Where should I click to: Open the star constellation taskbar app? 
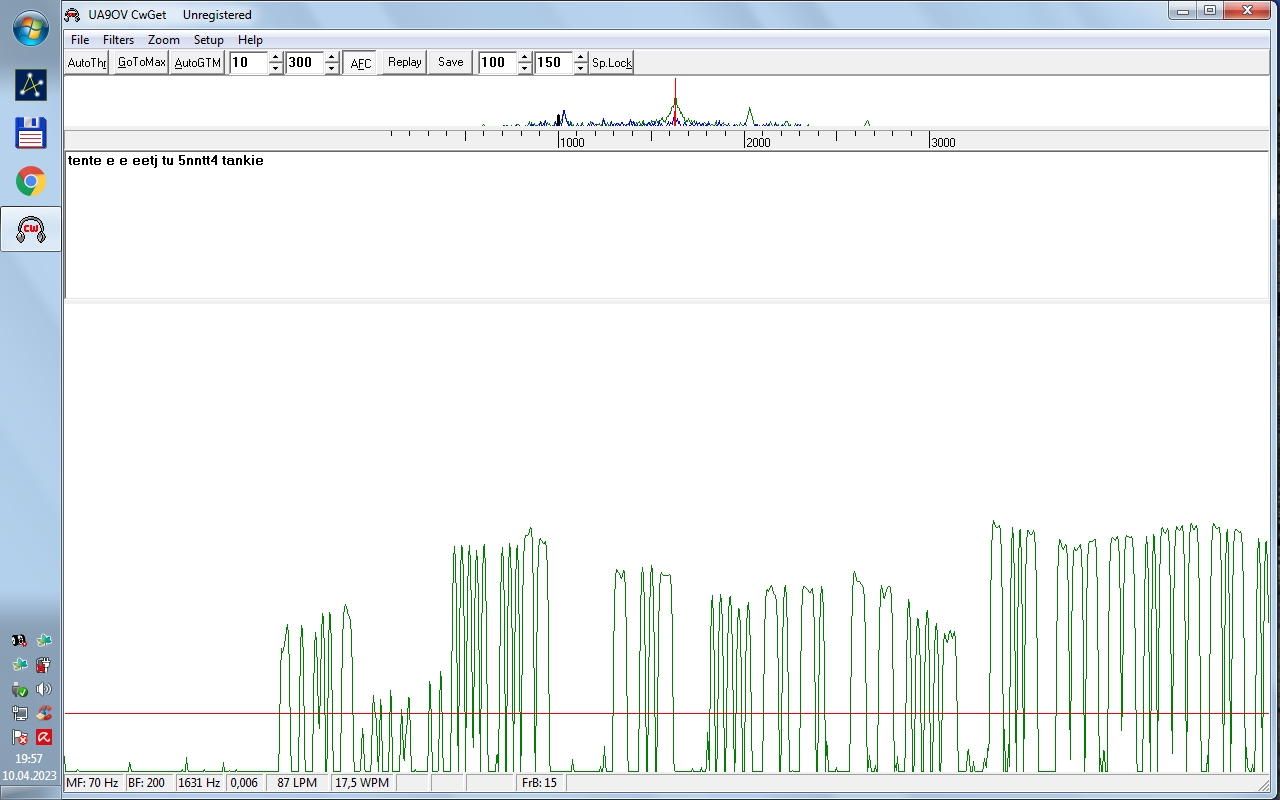31,85
